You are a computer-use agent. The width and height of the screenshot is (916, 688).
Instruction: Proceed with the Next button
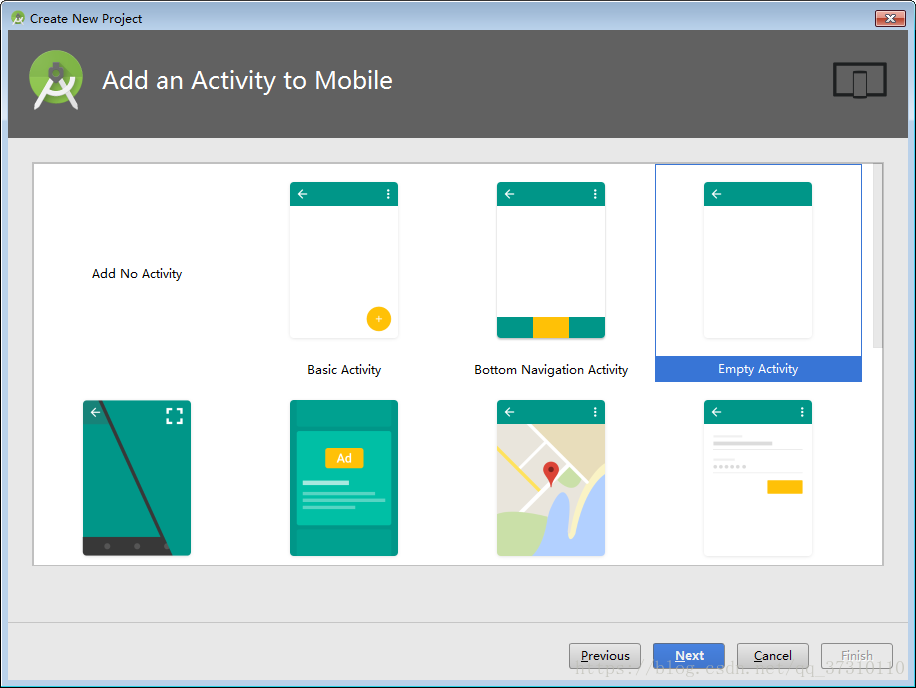(x=689, y=656)
